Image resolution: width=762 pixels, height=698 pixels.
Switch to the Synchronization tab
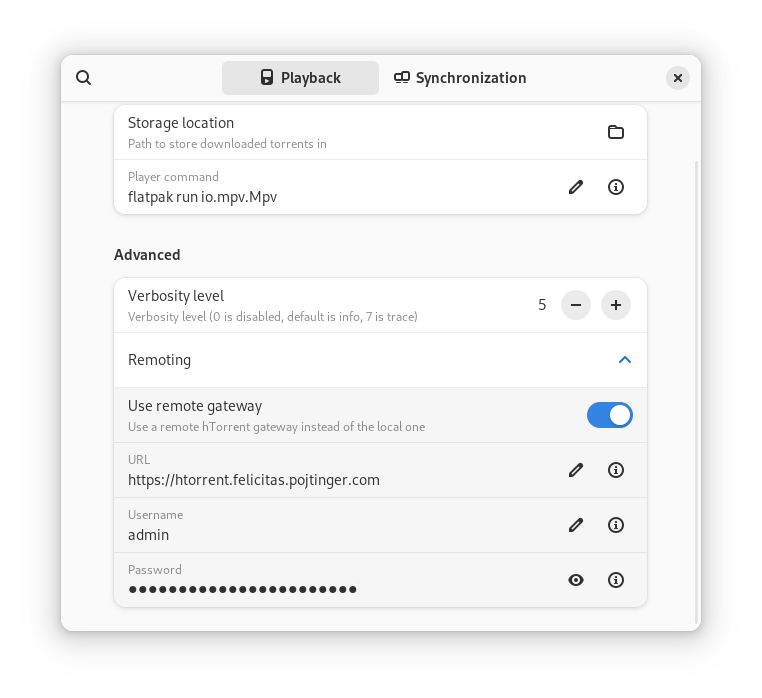click(x=460, y=78)
